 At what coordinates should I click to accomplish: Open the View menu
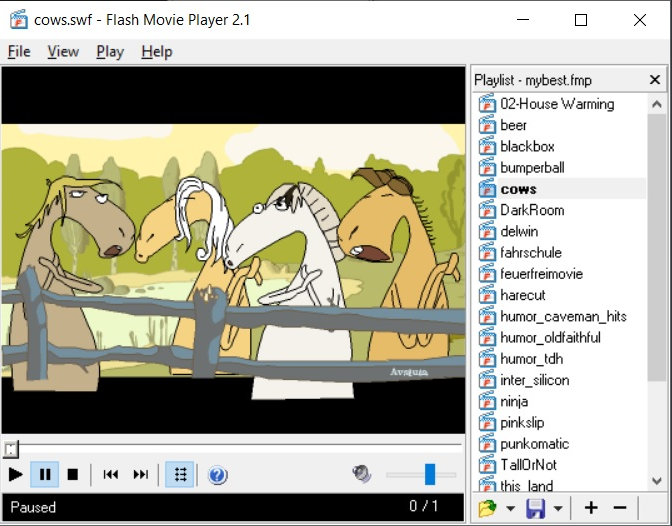point(63,52)
